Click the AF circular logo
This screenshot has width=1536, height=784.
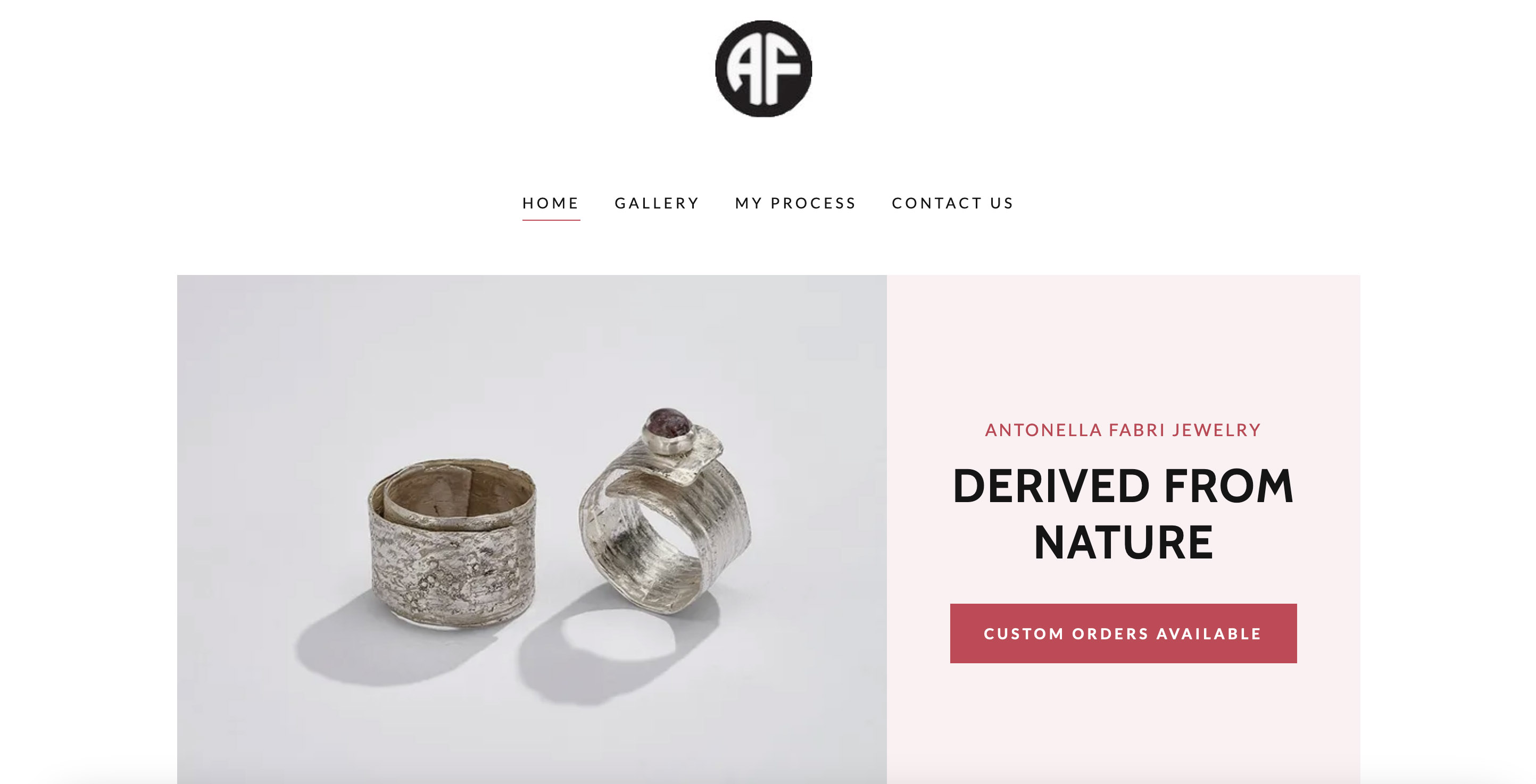click(x=763, y=69)
